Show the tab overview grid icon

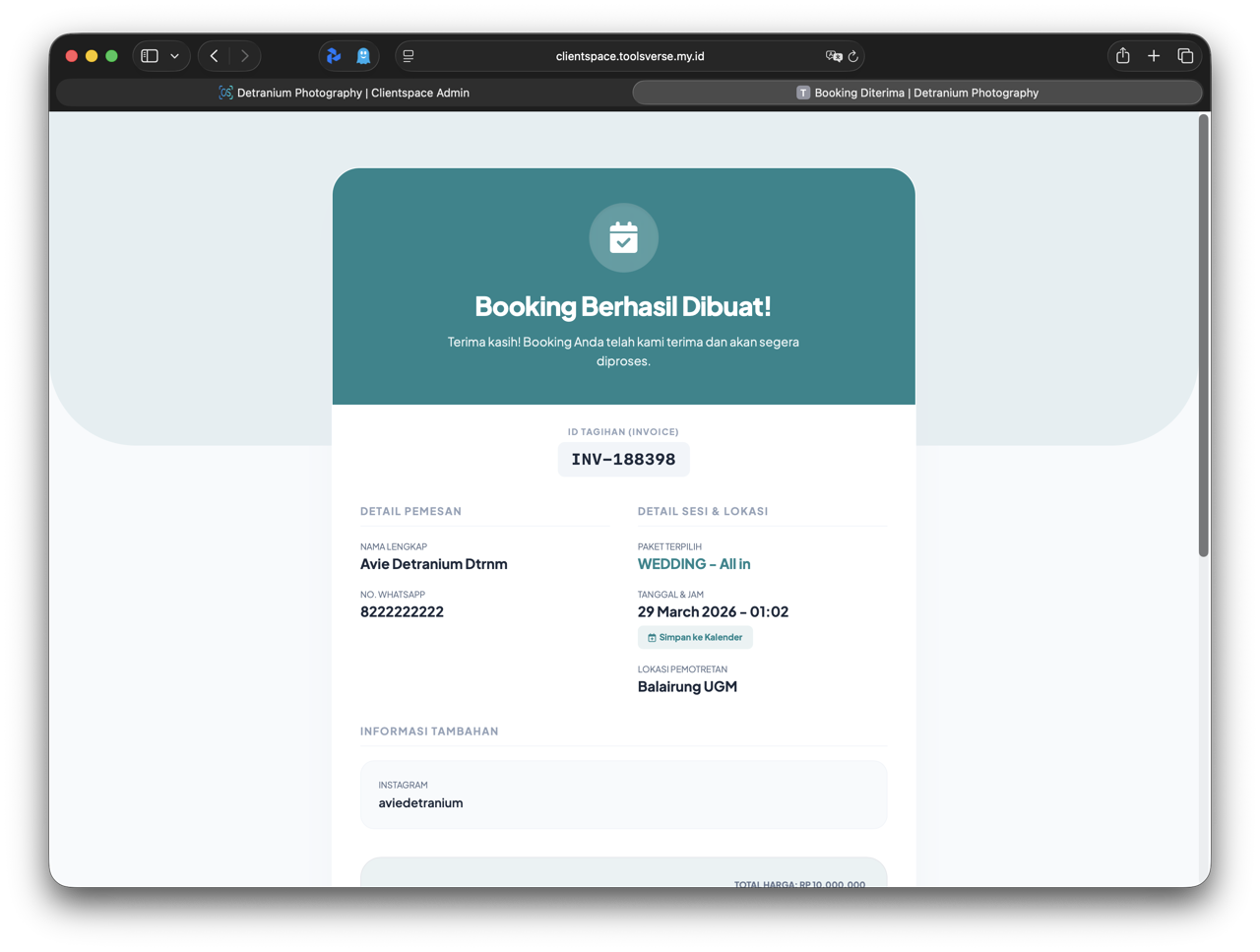coord(1185,56)
